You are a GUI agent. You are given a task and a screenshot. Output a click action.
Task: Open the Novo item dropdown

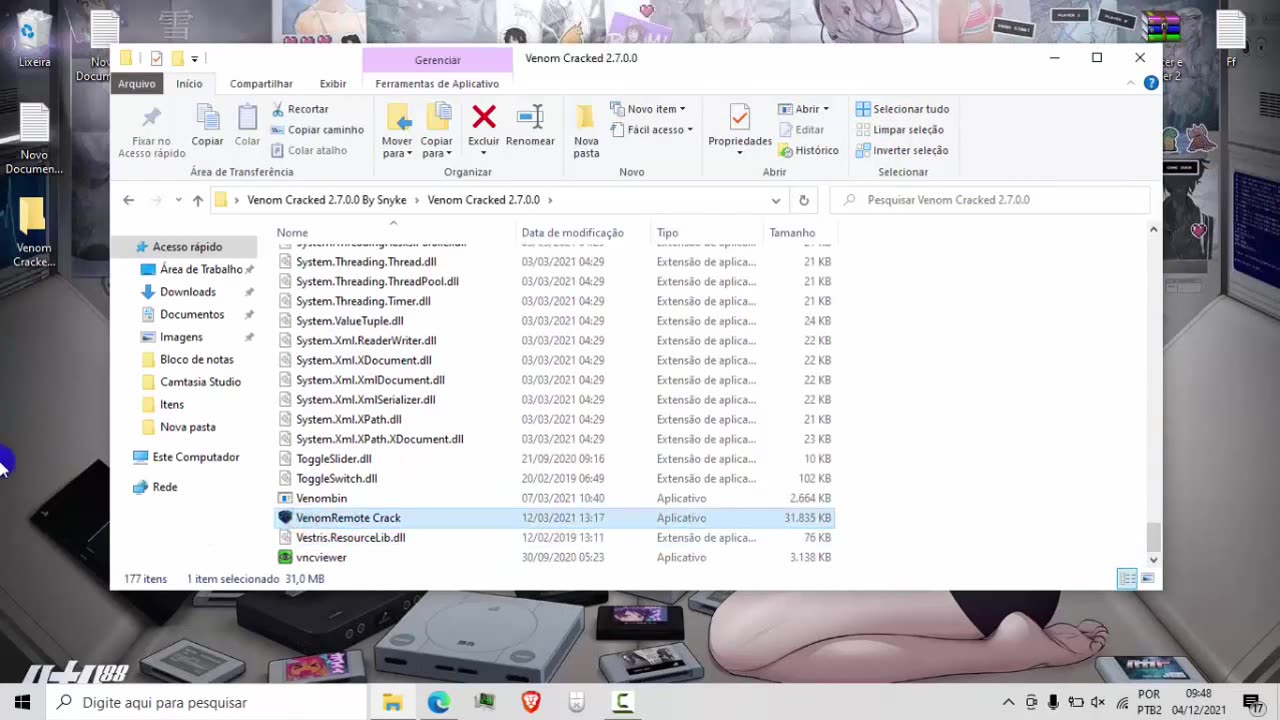(x=648, y=109)
